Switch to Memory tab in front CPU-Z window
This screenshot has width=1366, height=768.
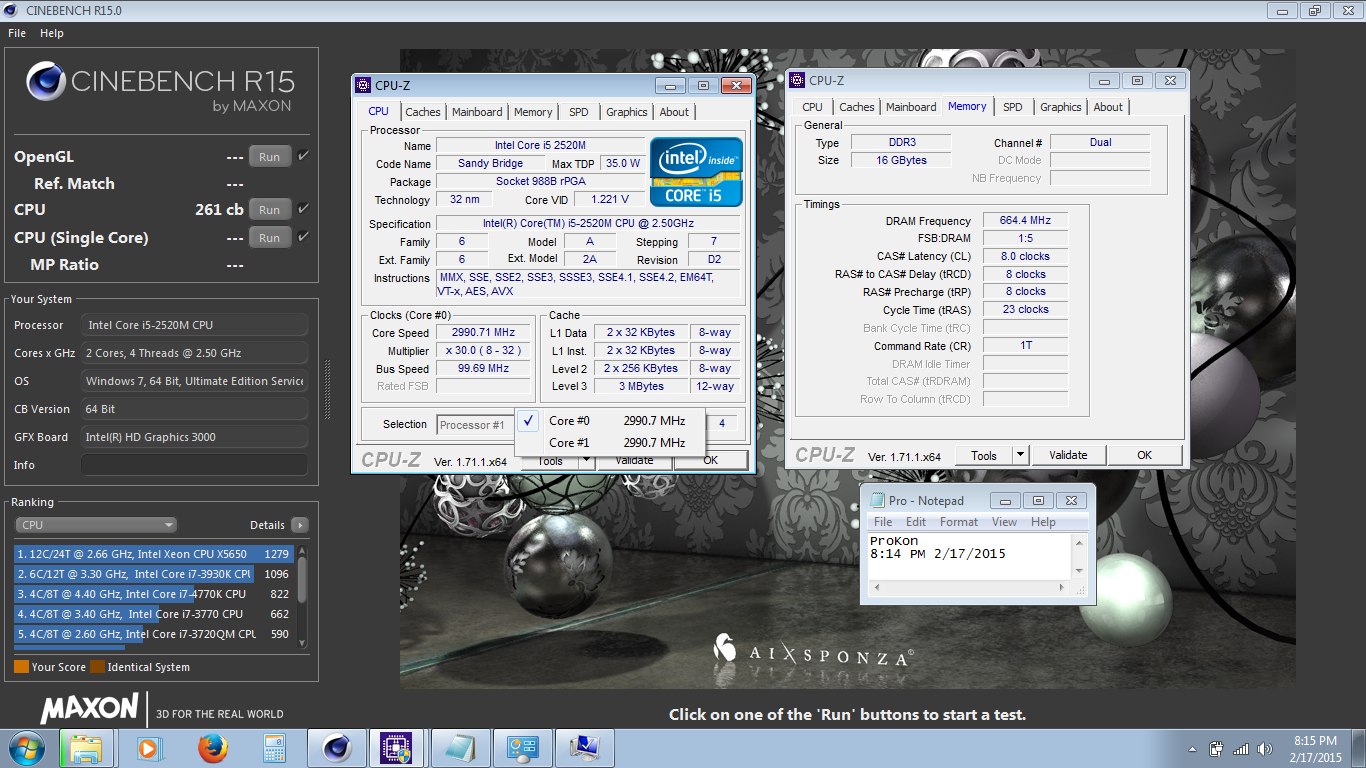533,112
